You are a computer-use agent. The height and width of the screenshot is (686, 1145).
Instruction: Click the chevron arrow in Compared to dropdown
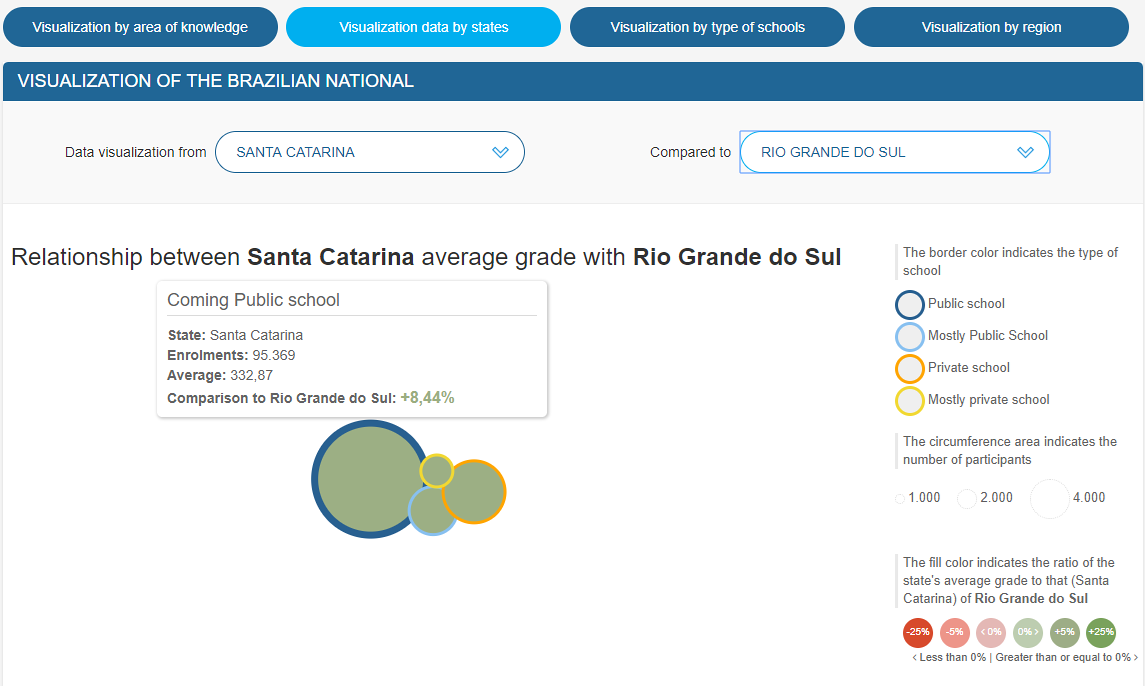pos(1025,152)
